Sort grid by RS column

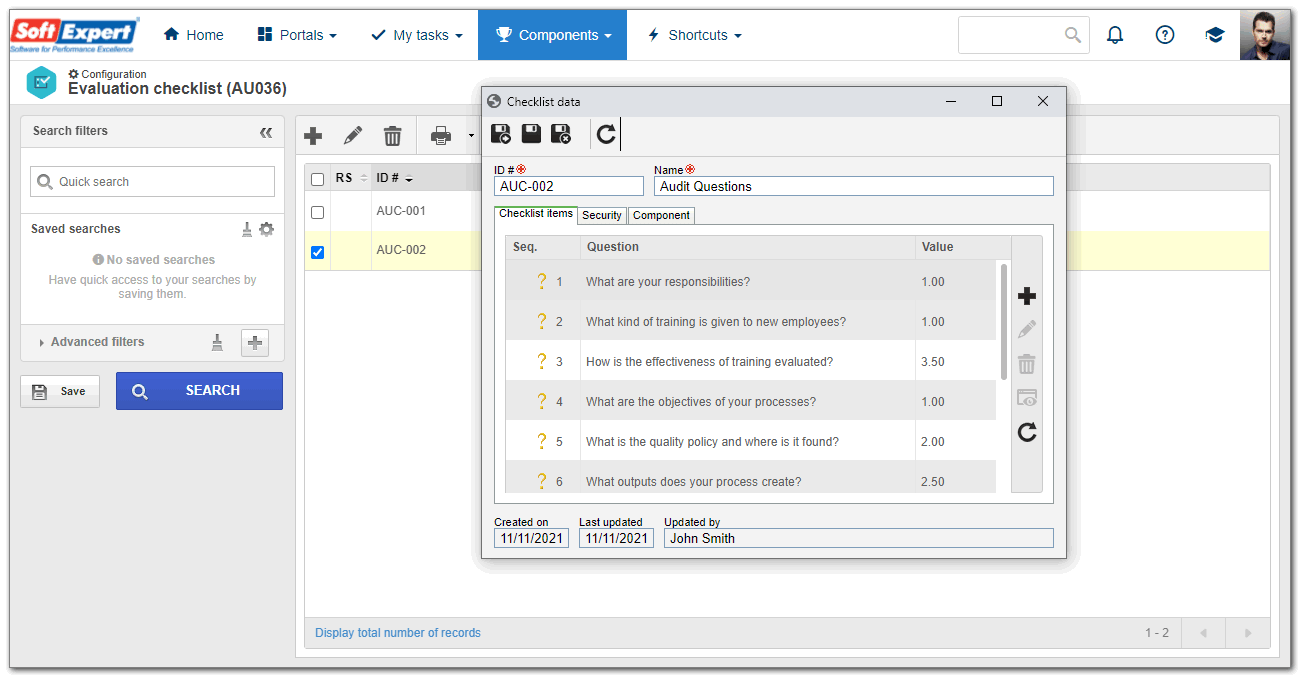click(x=351, y=178)
